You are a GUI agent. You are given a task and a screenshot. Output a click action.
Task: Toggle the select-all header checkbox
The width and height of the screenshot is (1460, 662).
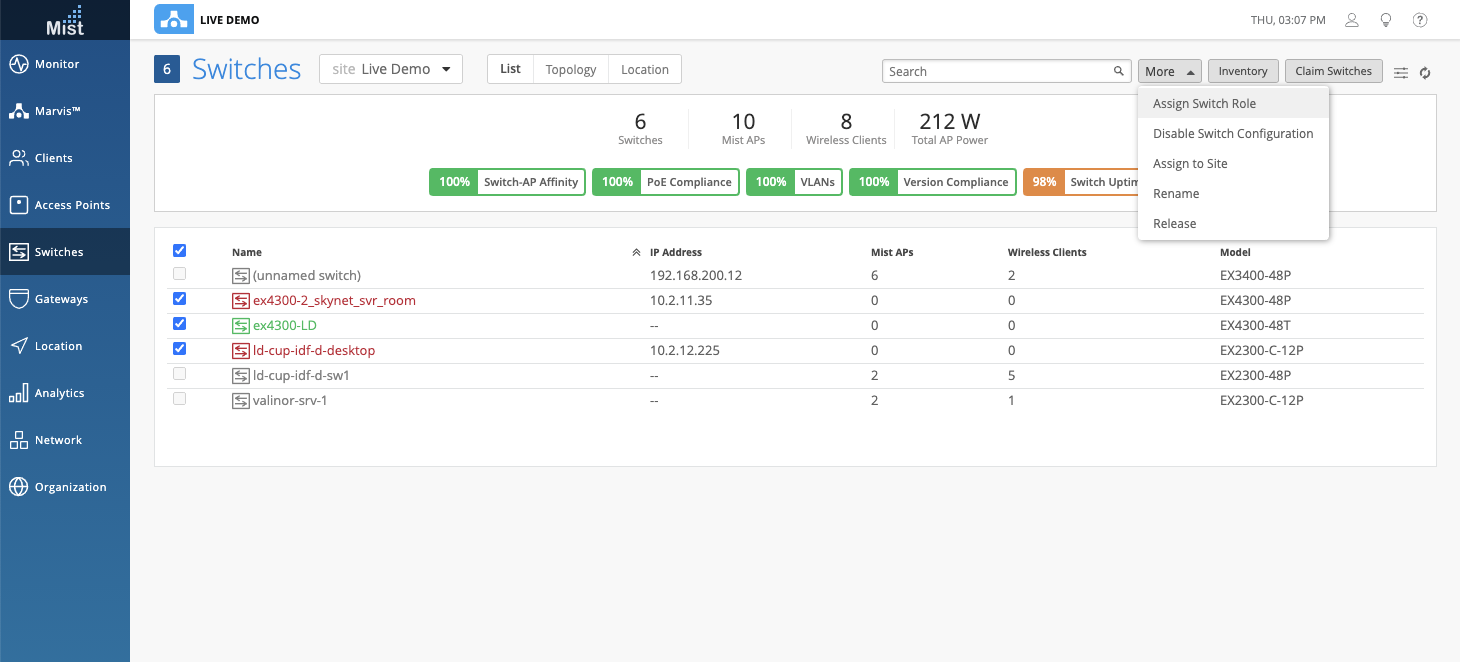(180, 251)
